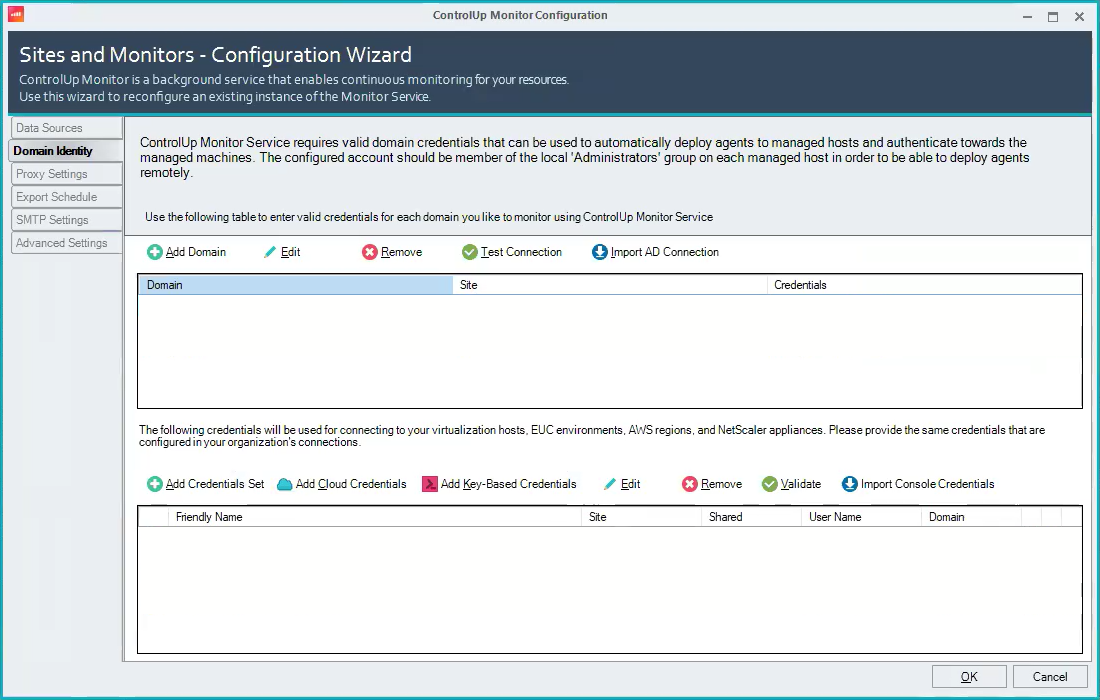The width and height of the screenshot is (1100, 700).
Task: Go to the Proxy Settings tab
Action: 67,174
